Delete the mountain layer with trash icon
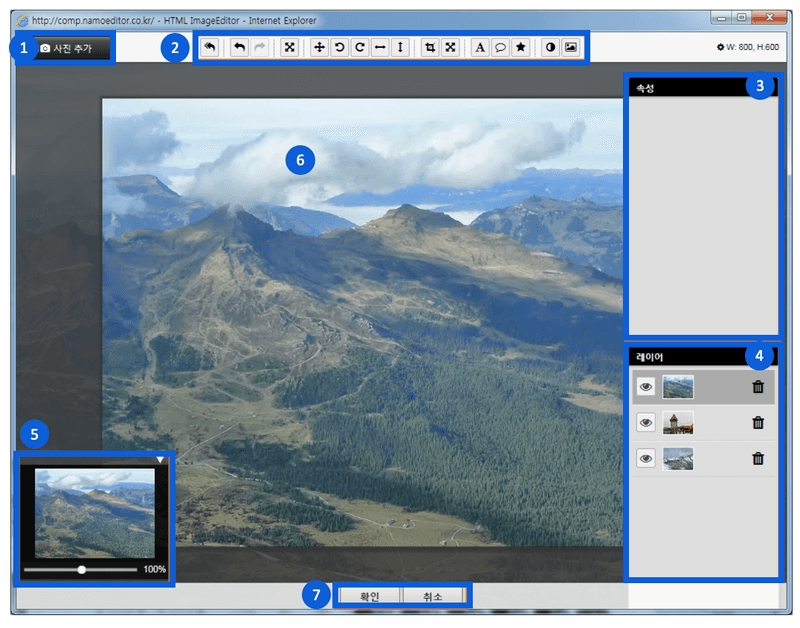This screenshot has height=628, width=800. pos(758,387)
